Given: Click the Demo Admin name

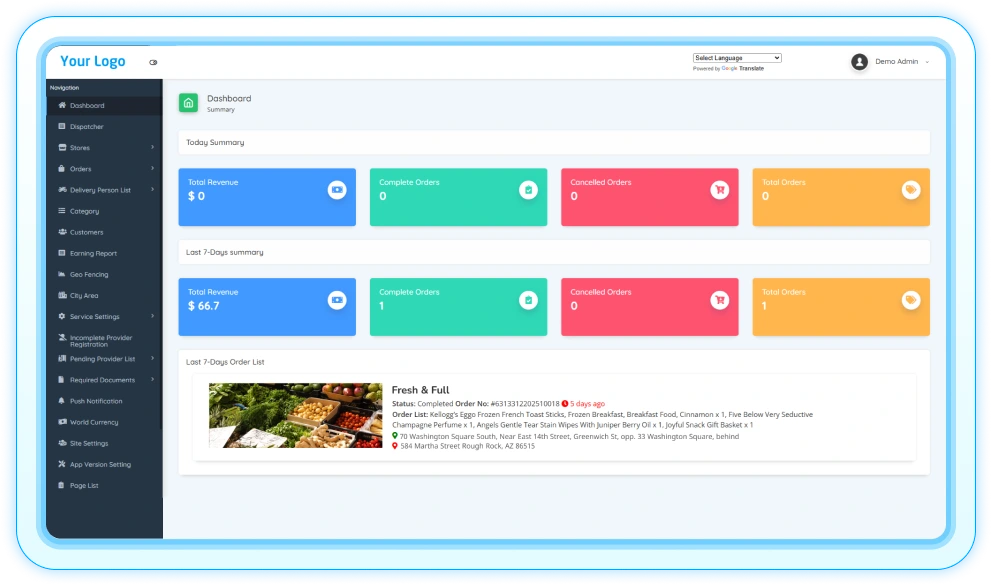Looking at the screenshot, I should (896, 61).
